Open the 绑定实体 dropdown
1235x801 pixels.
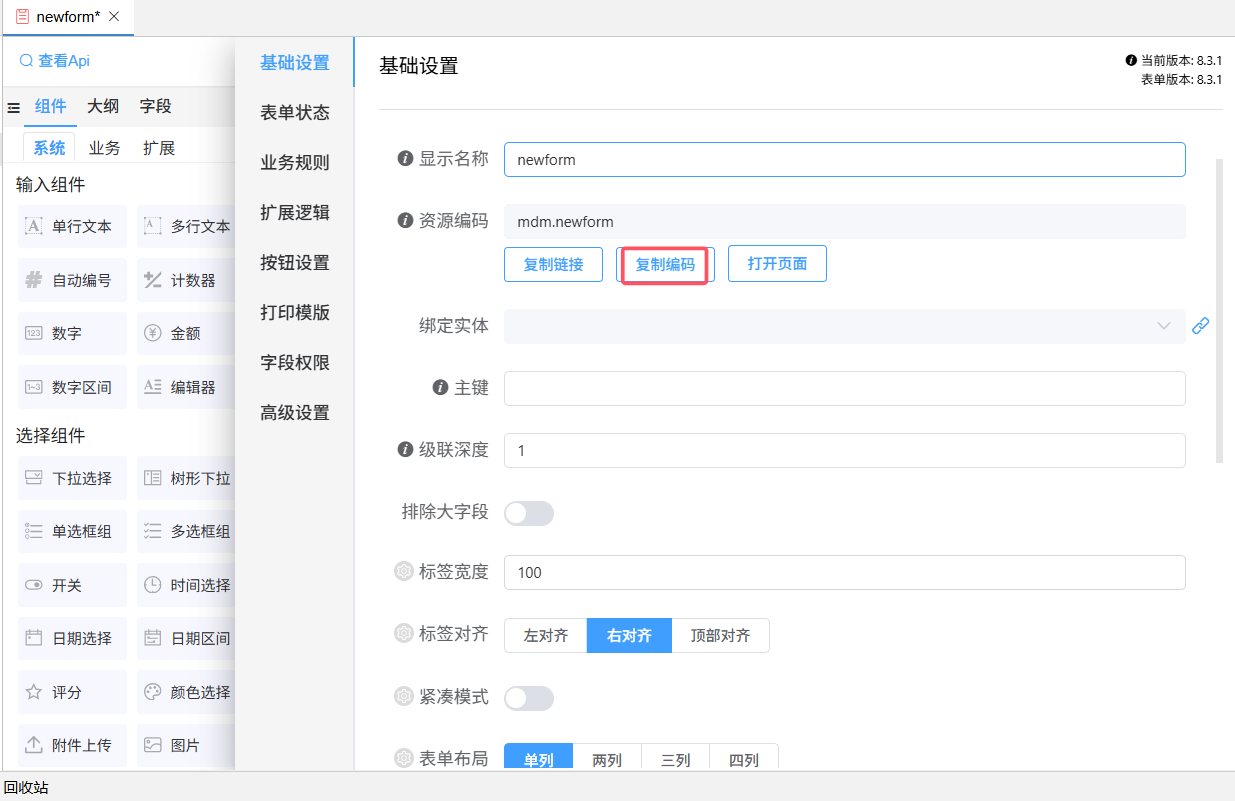click(843, 326)
